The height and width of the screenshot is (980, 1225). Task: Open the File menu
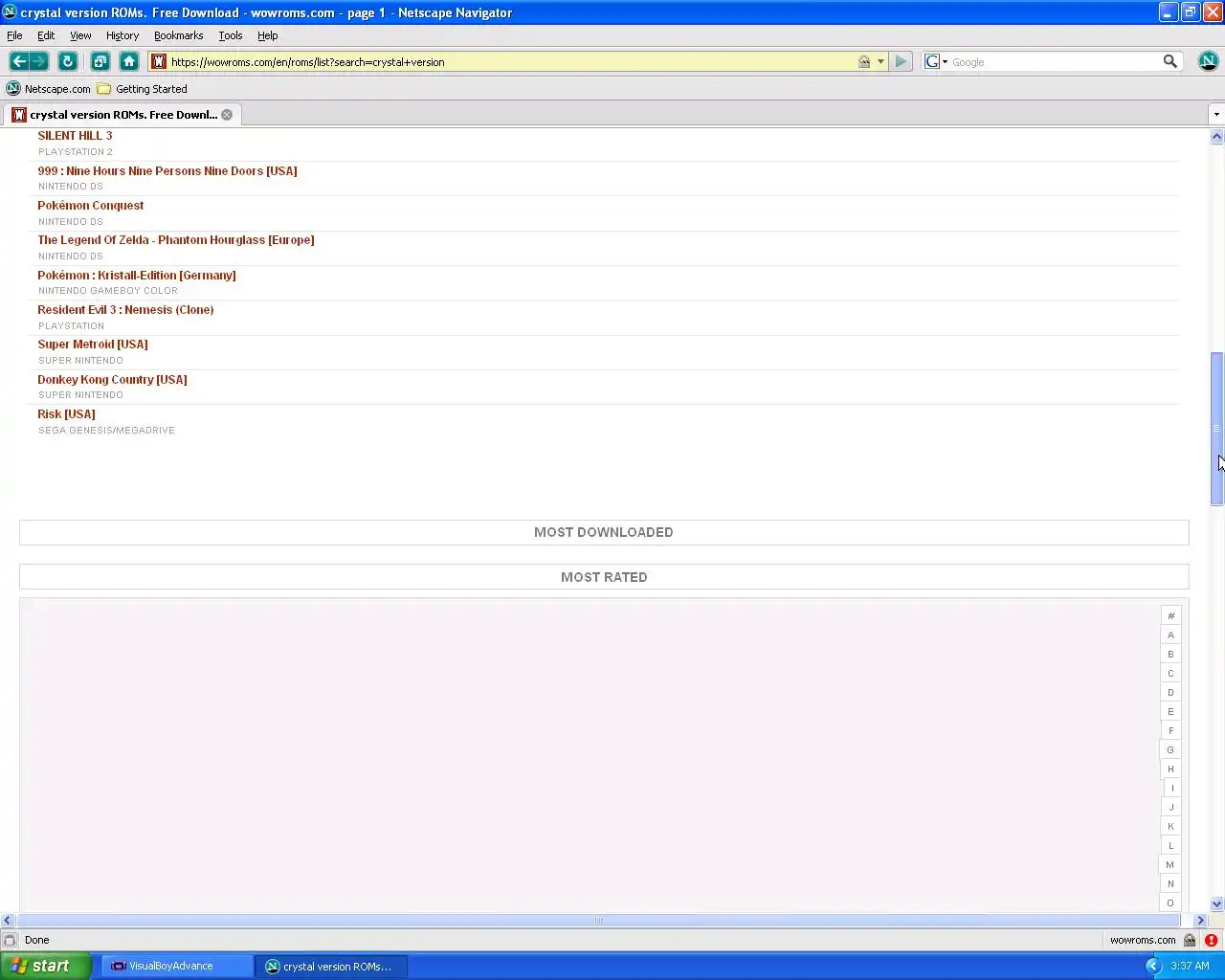click(14, 35)
